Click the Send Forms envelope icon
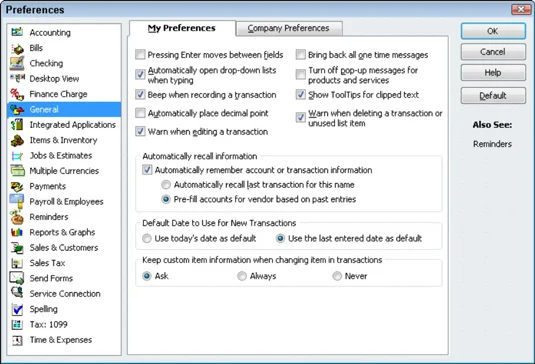Image resolution: width=535 pixels, height=364 pixels. (17, 278)
